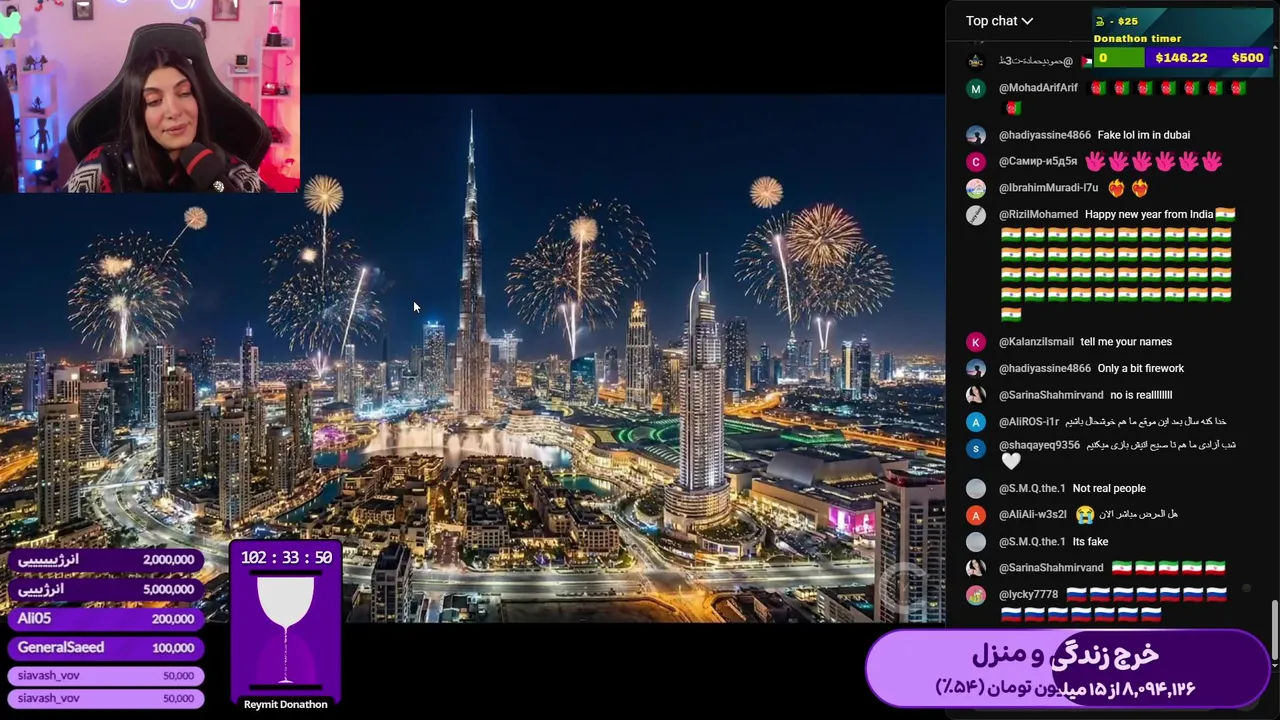
Task: Click the GeneralSaeed 100,000 donation row
Action: tap(106, 648)
